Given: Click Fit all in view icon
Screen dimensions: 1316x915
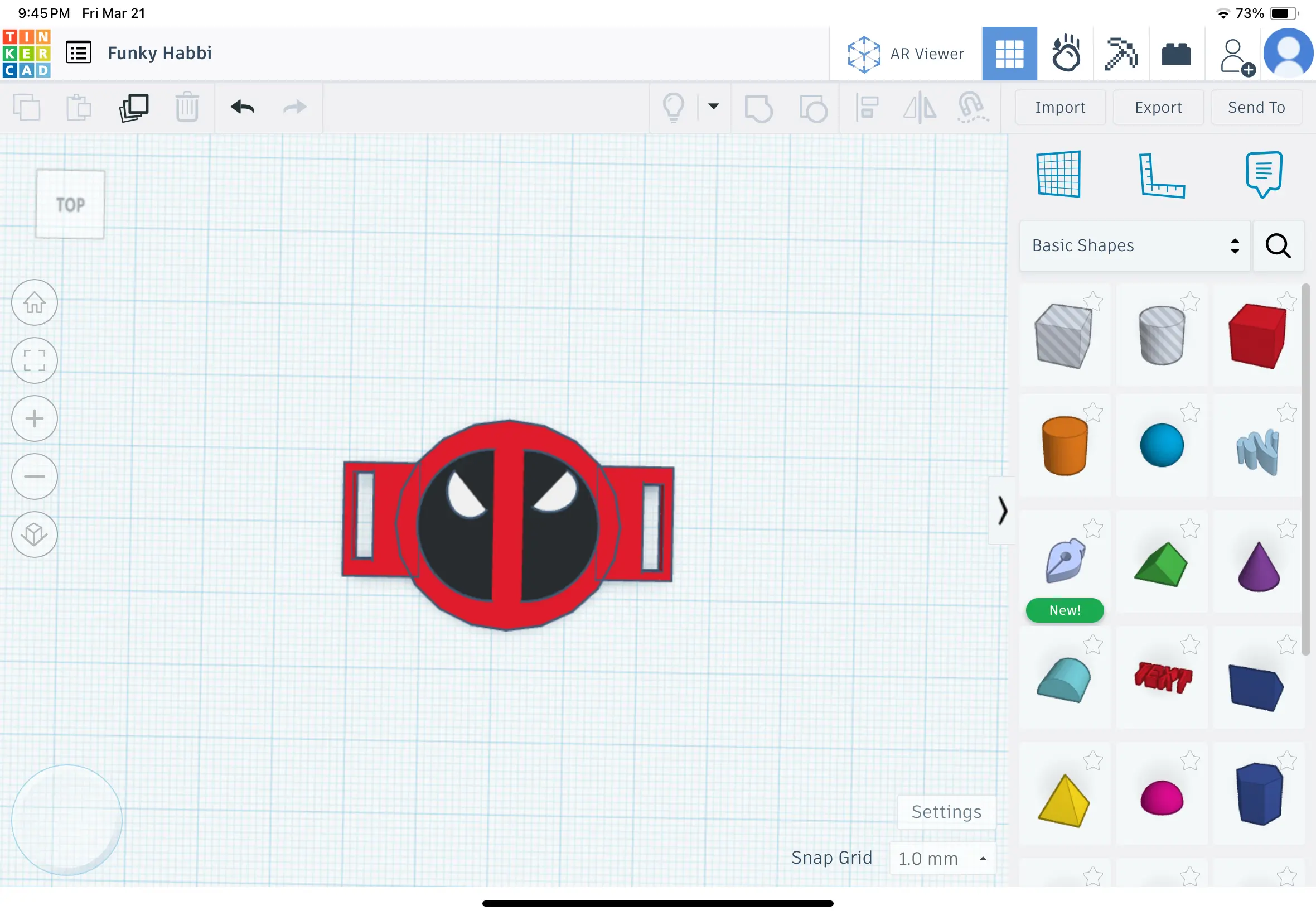Looking at the screenshot, I should pos(35,360).
